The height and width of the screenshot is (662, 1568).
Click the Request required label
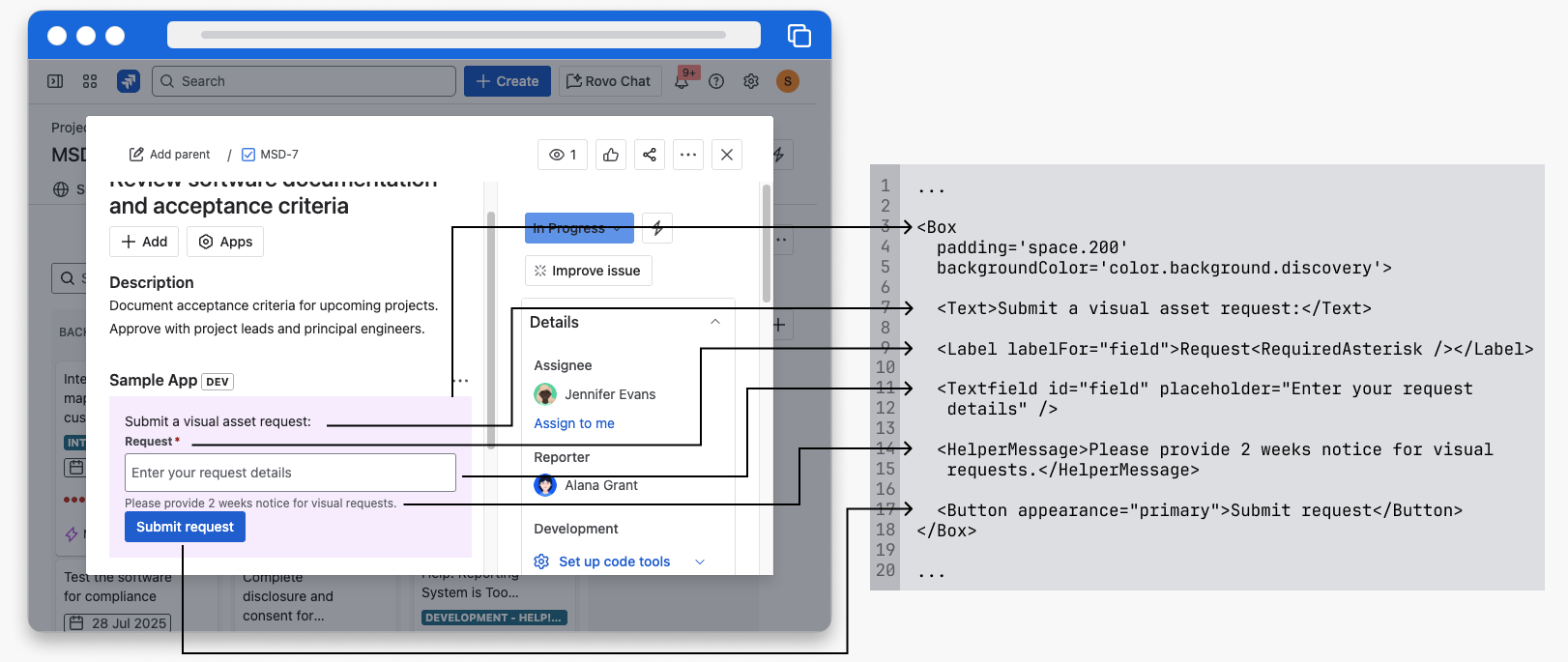click(x=152, y=442)
